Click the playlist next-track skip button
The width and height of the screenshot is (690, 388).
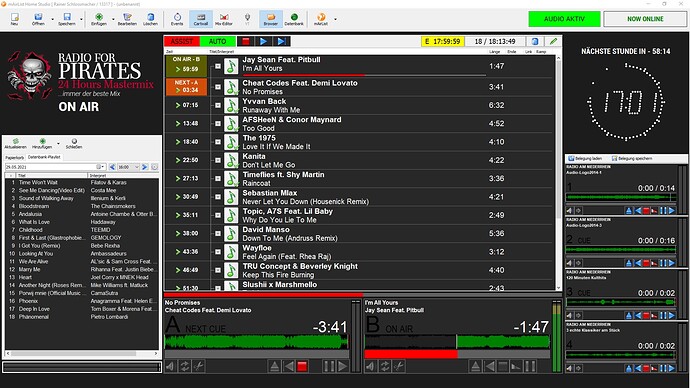[x=281, y=41]
